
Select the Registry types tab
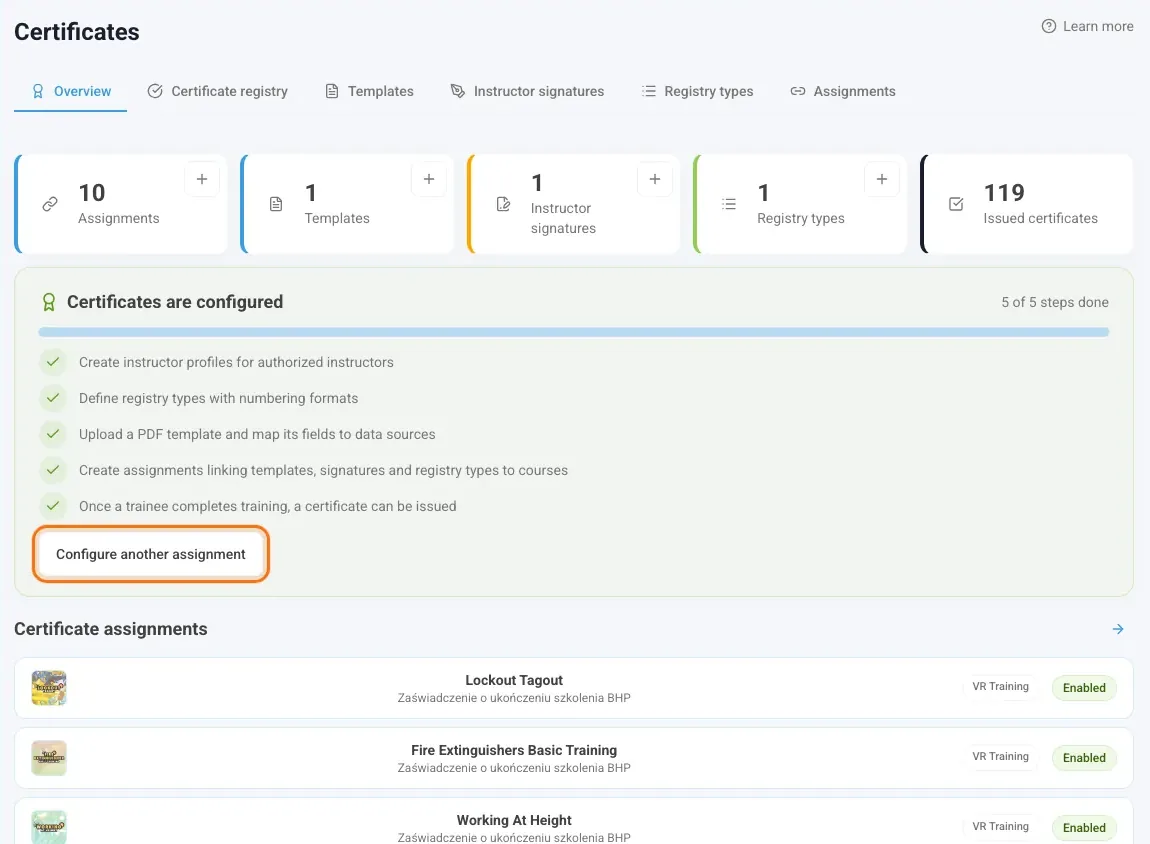(x=697, y=92)
